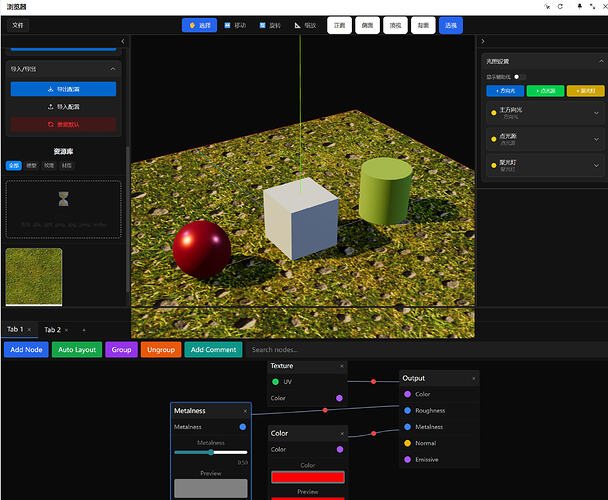The width and height of the screenshot is (608, 500).
Task: Switch to 侧视 side view
Action: (367, 25)
